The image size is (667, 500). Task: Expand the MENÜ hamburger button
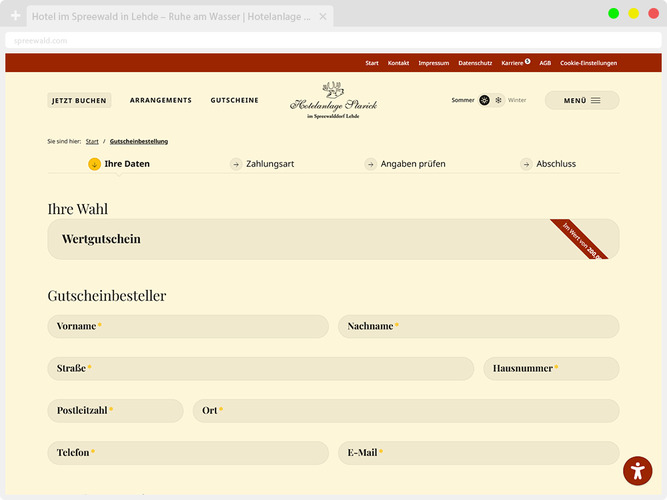pyautogui.click(x=581, y=101)
